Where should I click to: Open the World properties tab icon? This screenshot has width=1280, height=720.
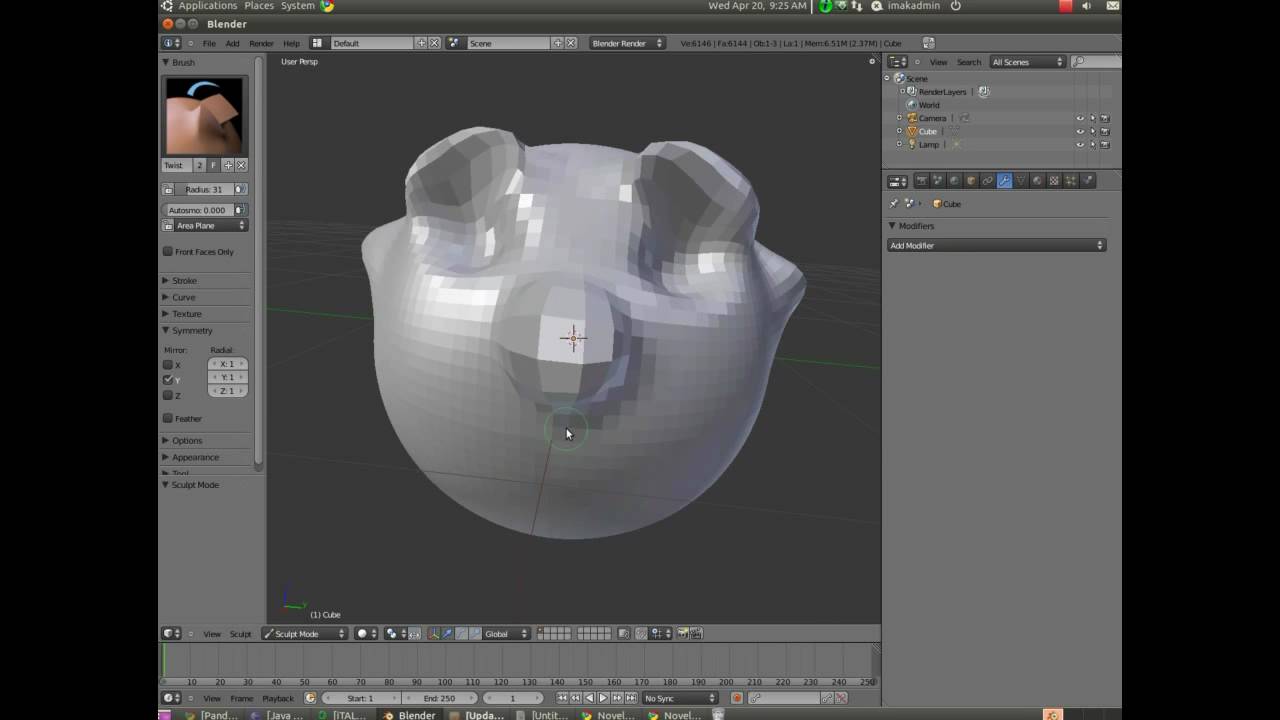(x=954, y=181)
